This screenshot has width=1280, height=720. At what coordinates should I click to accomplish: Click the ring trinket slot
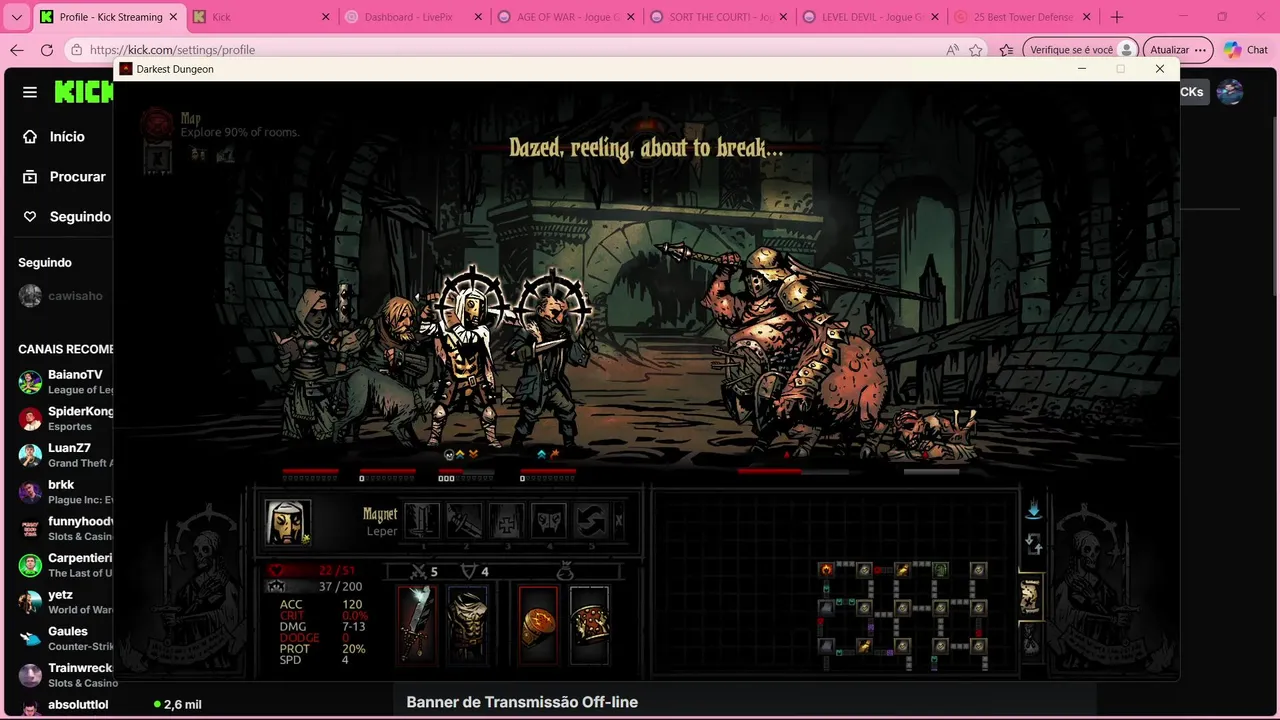[538, 624]
